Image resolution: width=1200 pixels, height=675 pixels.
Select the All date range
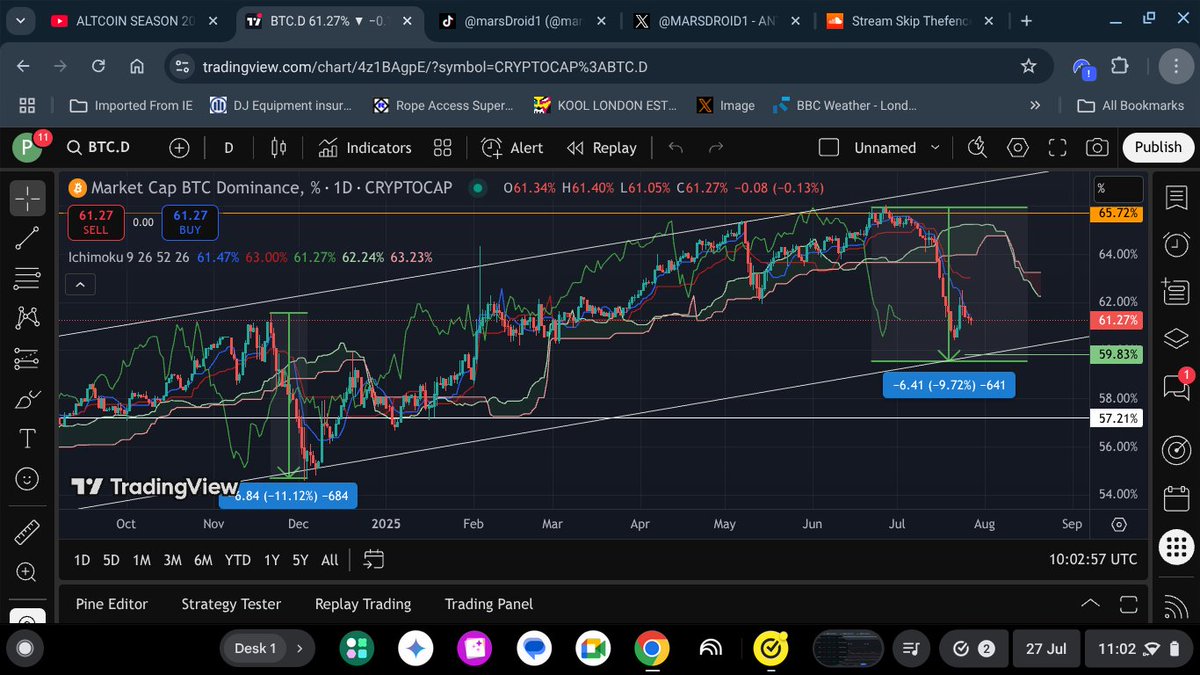tap(330, 560)
